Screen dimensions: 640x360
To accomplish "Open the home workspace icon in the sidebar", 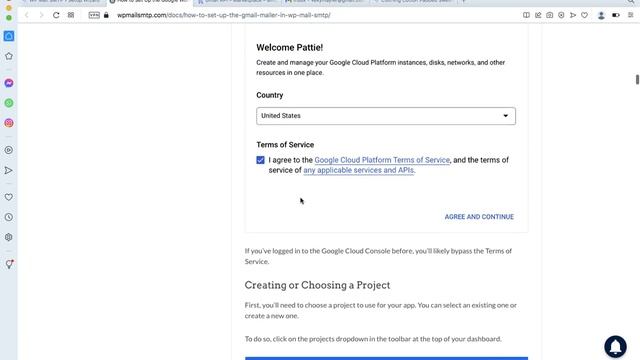I will [x=9, y=36].
